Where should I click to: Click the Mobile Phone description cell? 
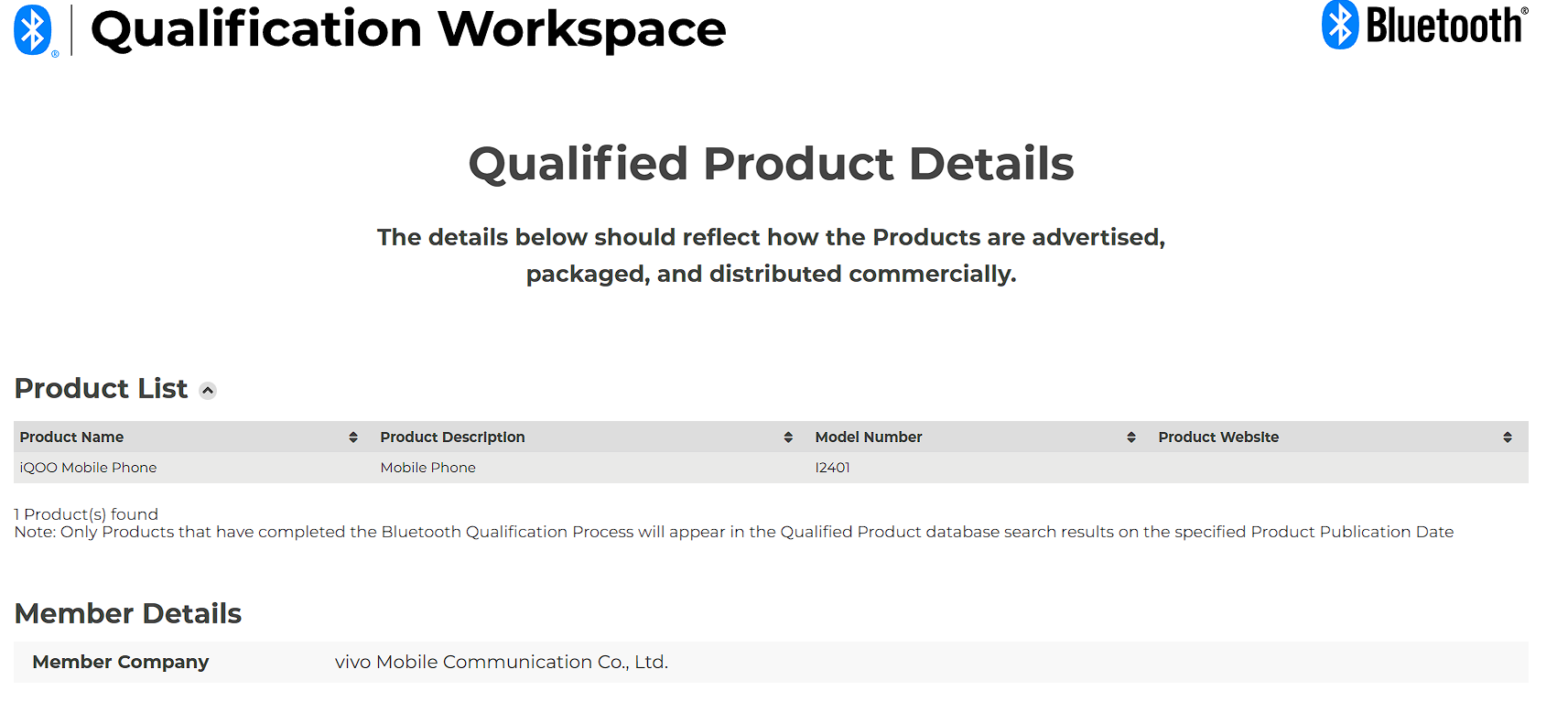(427, 468)
